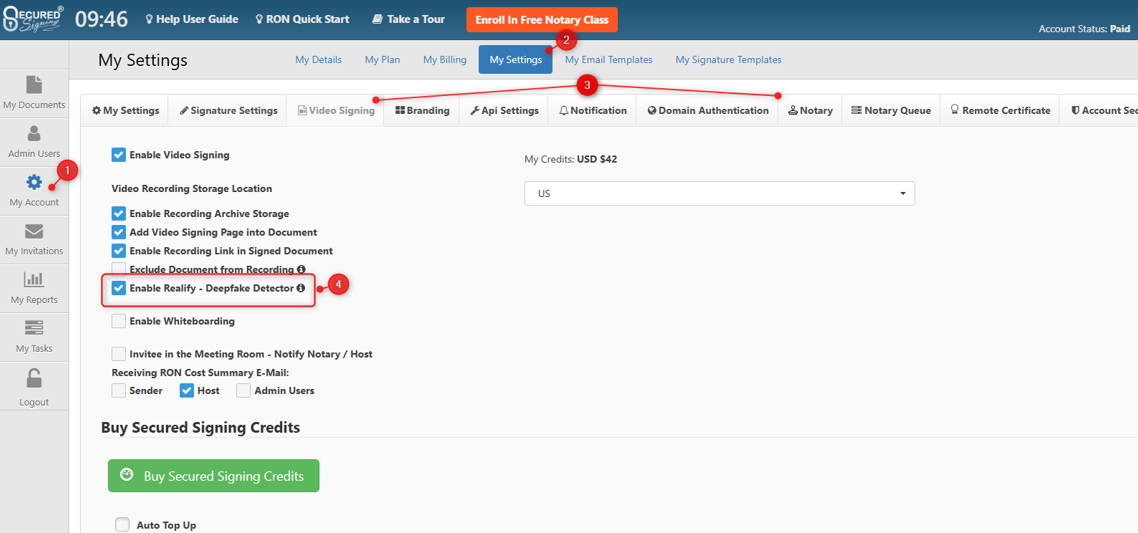Toggle Enable Realify Deepfake Detector checkbox
The height and width of the screenshot is (533, 1138).
pyautogui.click(x=119, y=288)
